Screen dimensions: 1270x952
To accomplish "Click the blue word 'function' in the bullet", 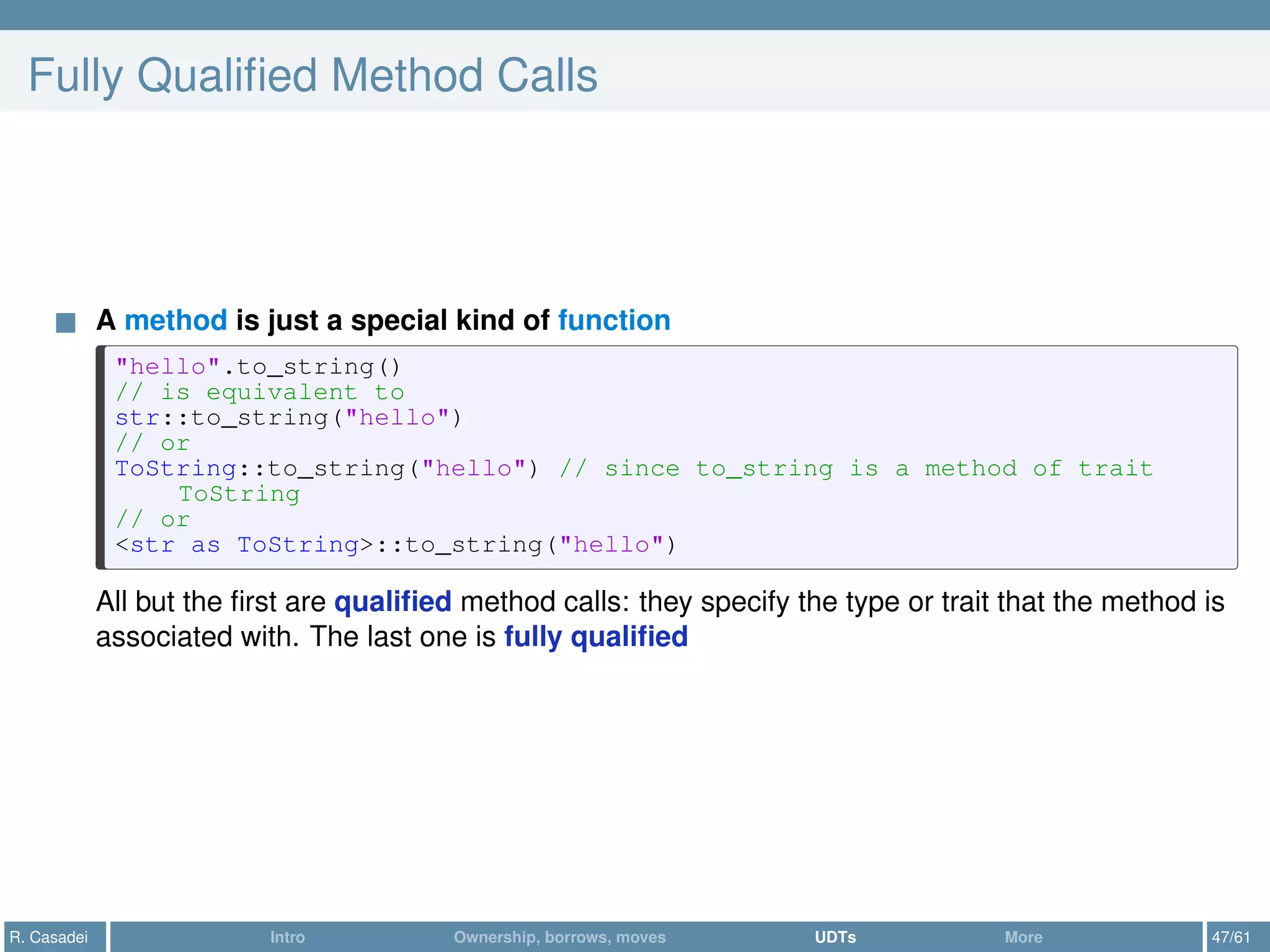I will [614, 320].
